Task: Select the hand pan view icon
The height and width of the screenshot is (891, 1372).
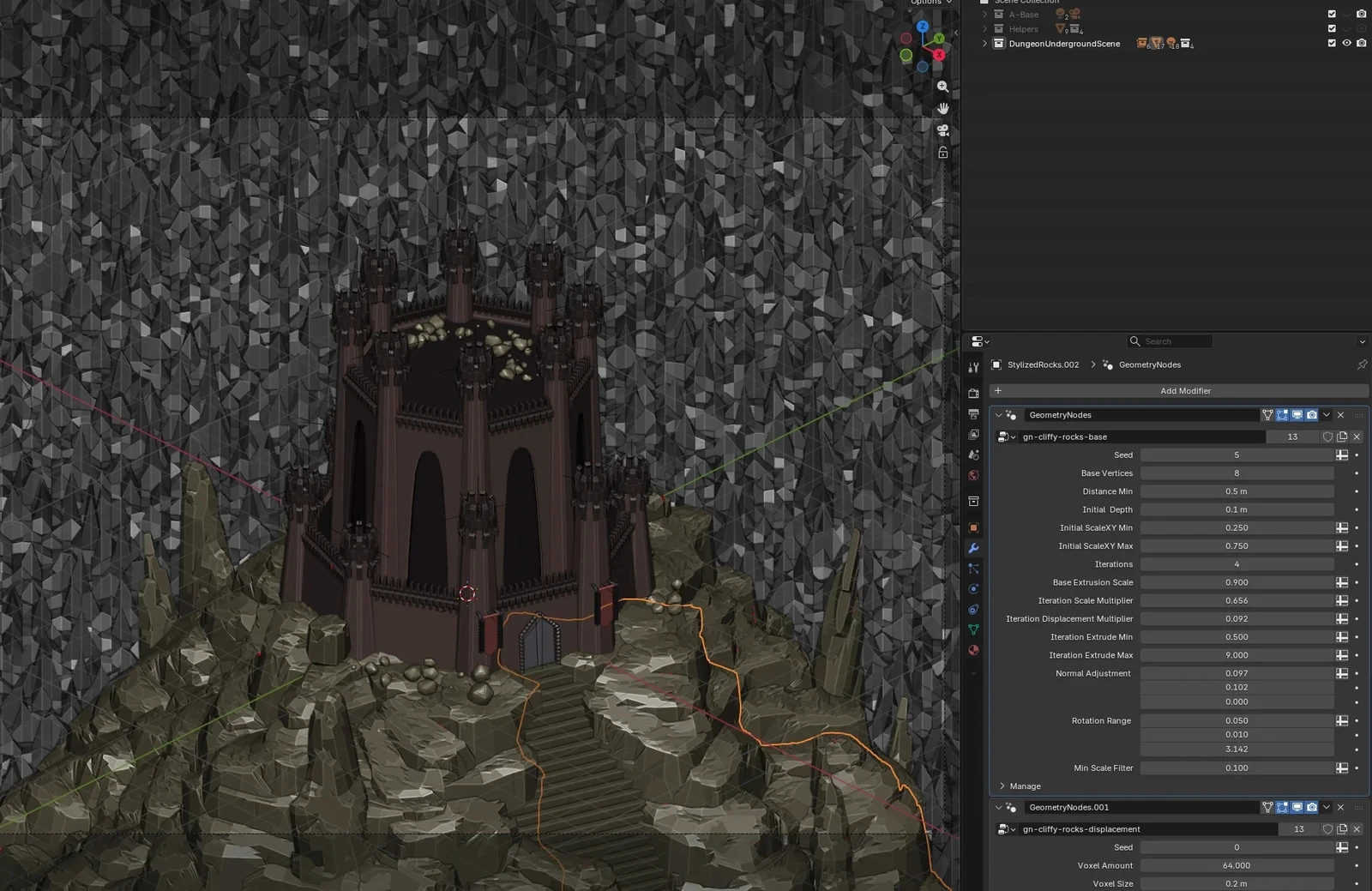Action: coord(942,108)
